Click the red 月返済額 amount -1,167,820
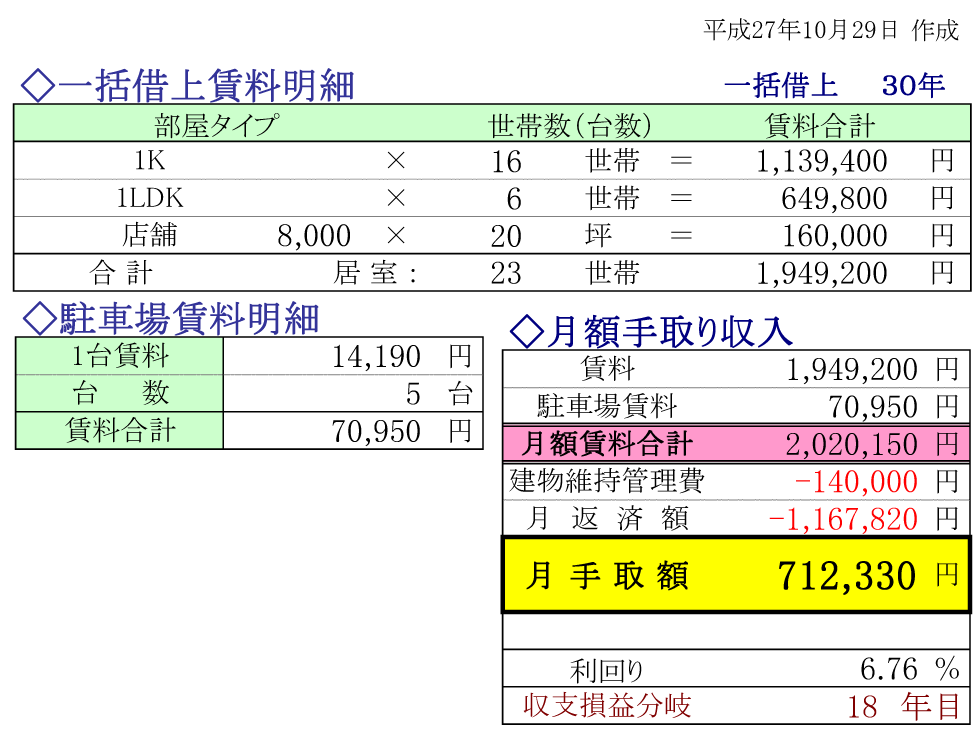This screenshot has height=733, width=976. click(x=843, y=519)
